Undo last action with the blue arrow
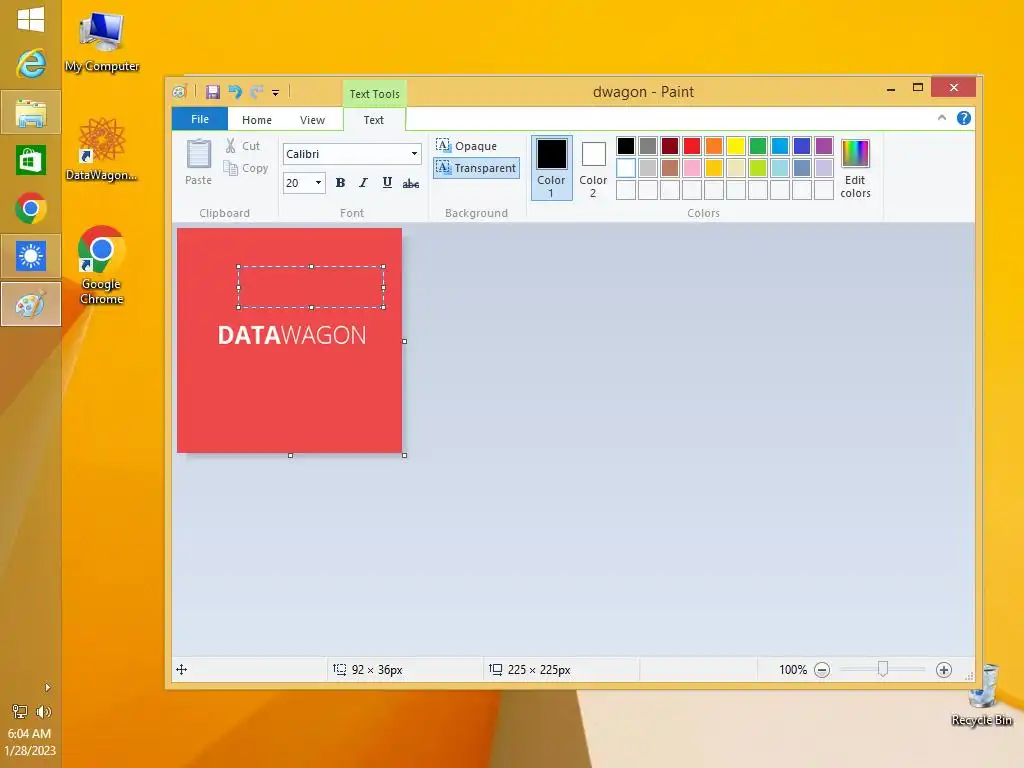Screen dimensions: 1024x768 [x=235, y=92]
